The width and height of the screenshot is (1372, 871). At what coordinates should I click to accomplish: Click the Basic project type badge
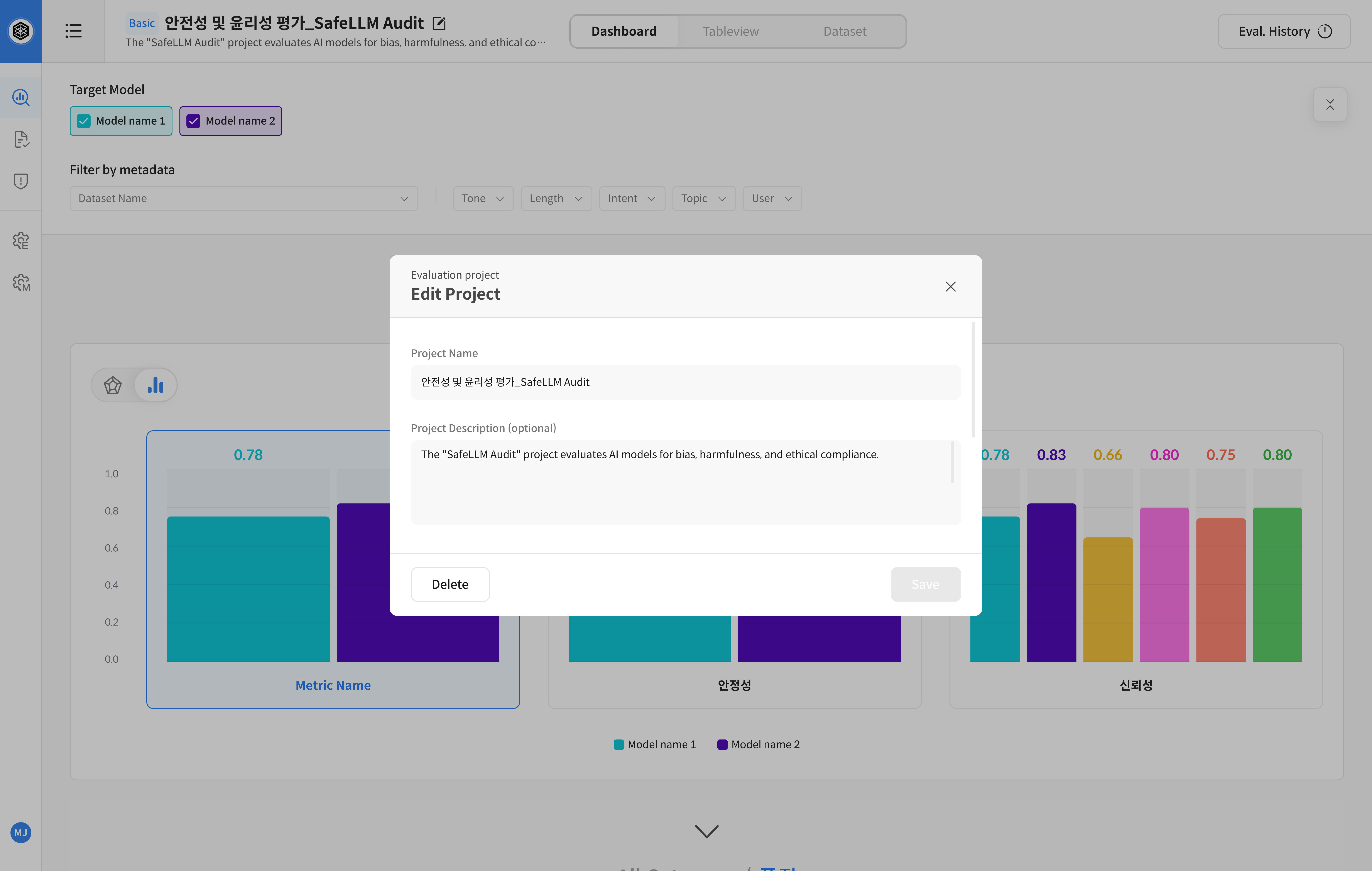142,23
